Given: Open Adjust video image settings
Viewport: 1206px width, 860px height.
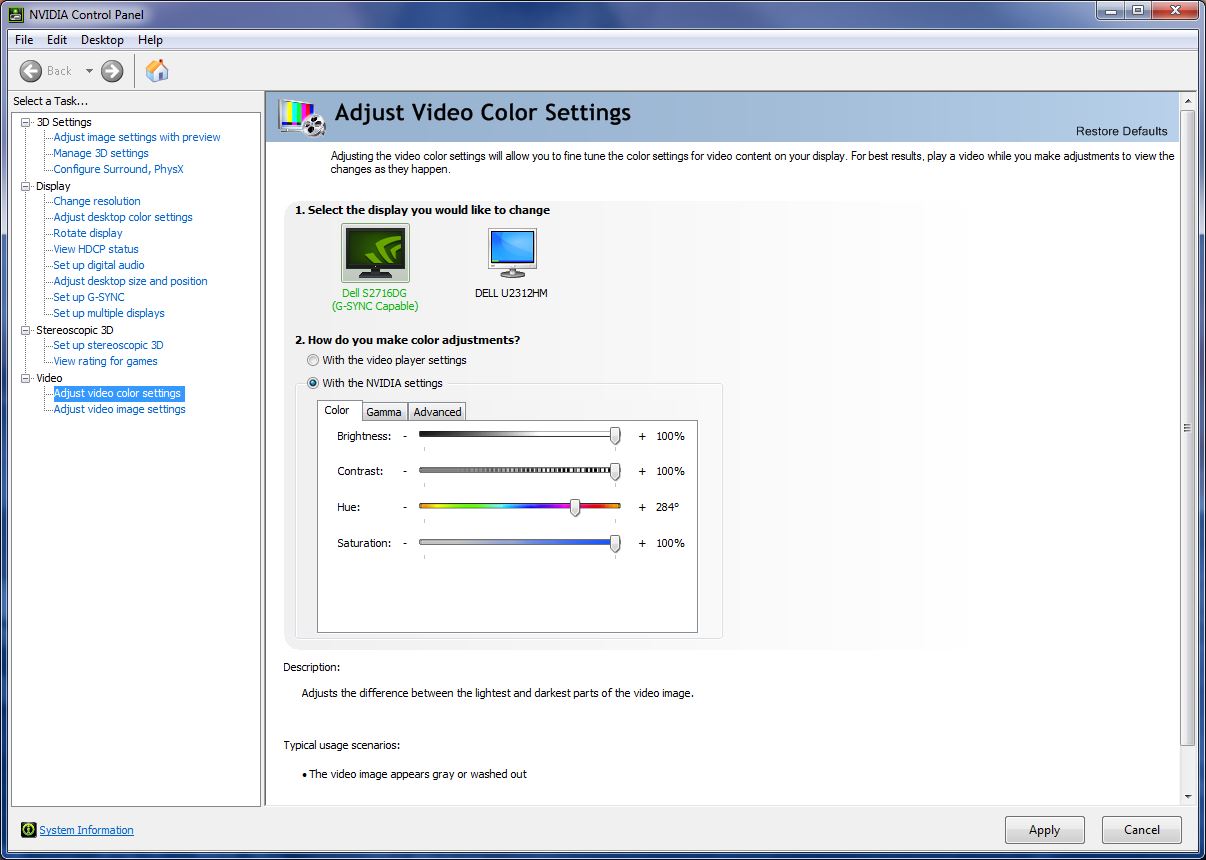Looking at the screenshot, I should (119, 409).
